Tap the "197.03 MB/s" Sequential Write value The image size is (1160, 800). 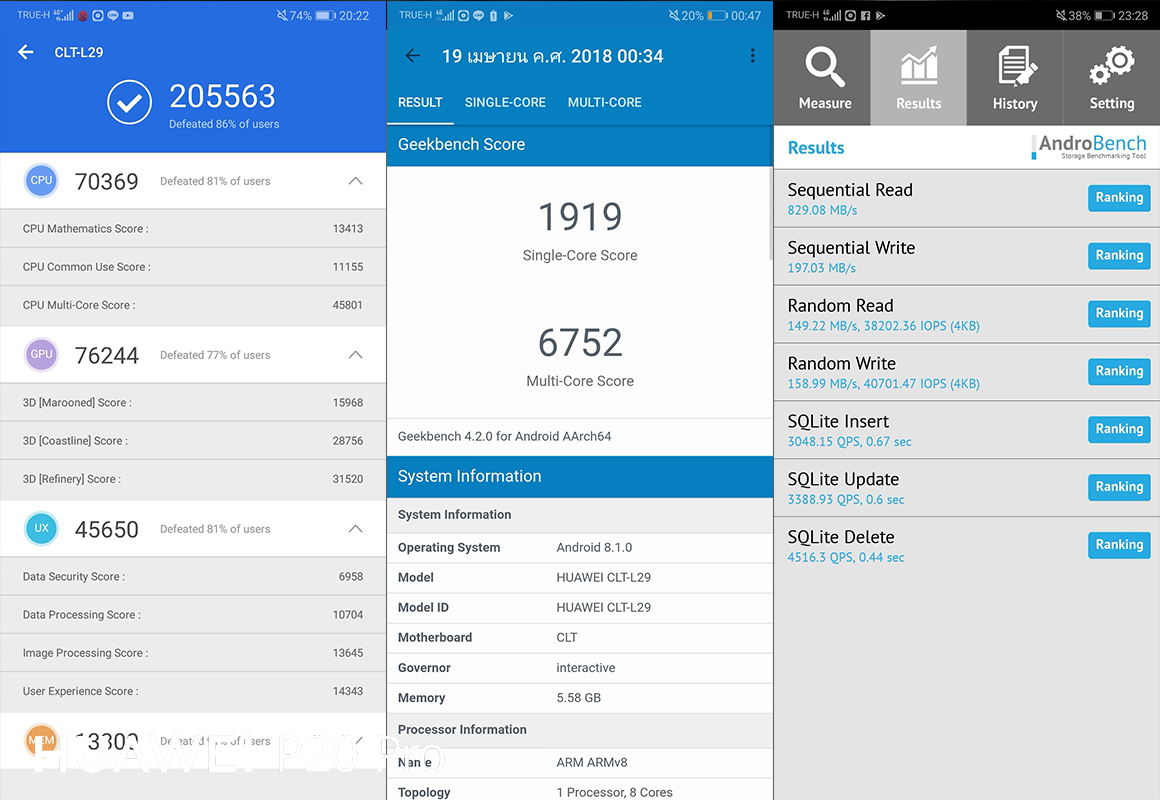click(x=821, y=268)
